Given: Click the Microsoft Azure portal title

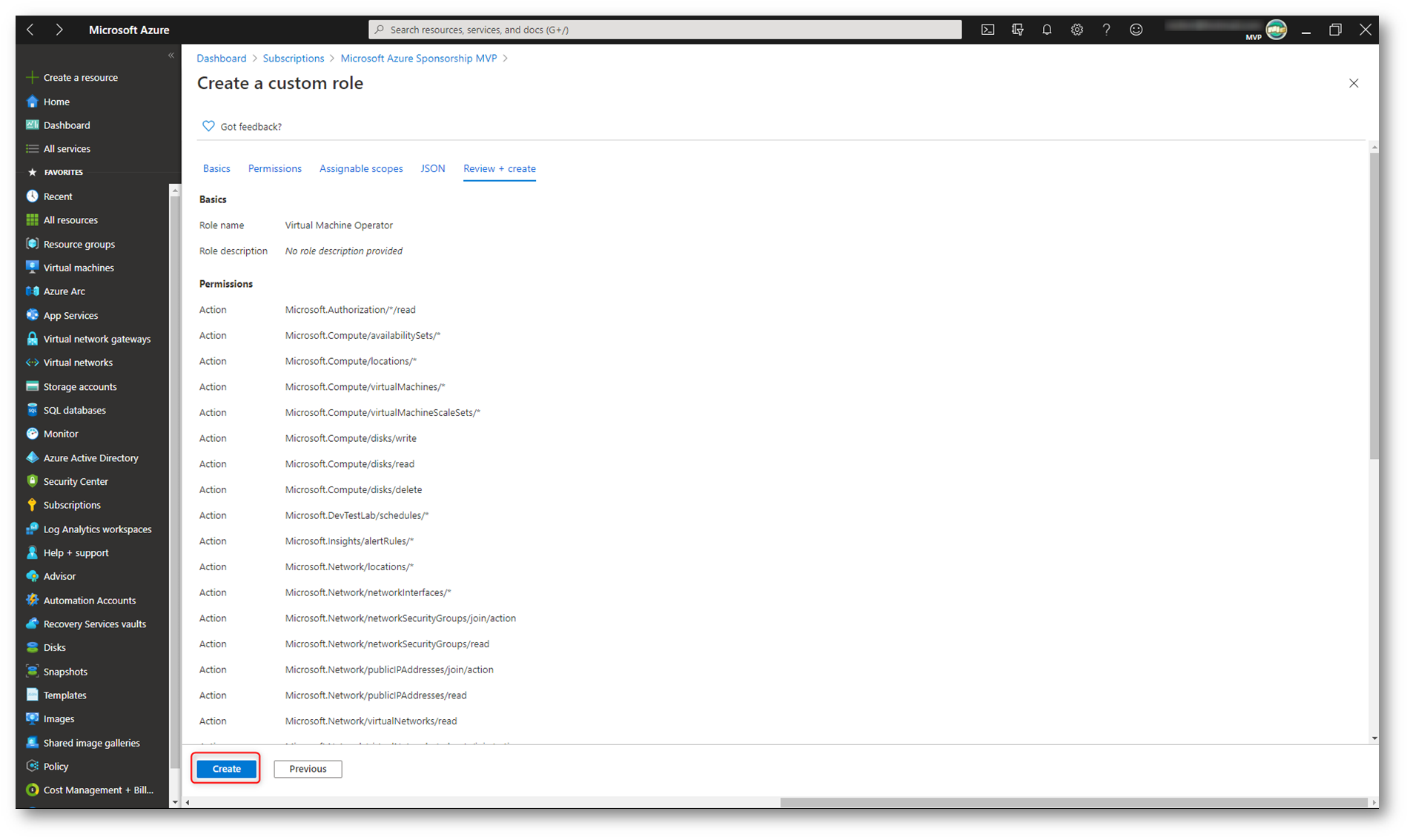Looking at the screenshot, I should click(129, 30).
